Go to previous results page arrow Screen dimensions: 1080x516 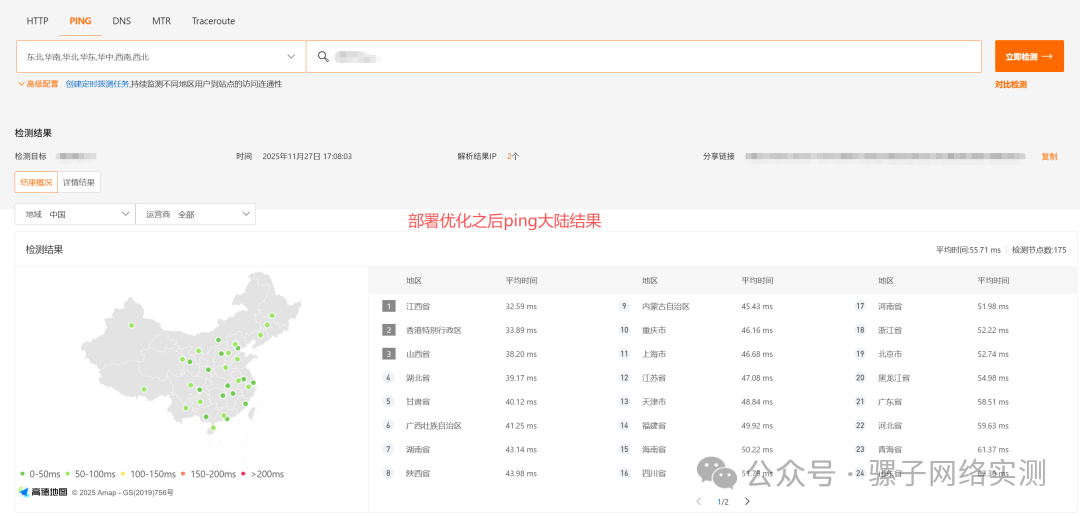[698, 501]
